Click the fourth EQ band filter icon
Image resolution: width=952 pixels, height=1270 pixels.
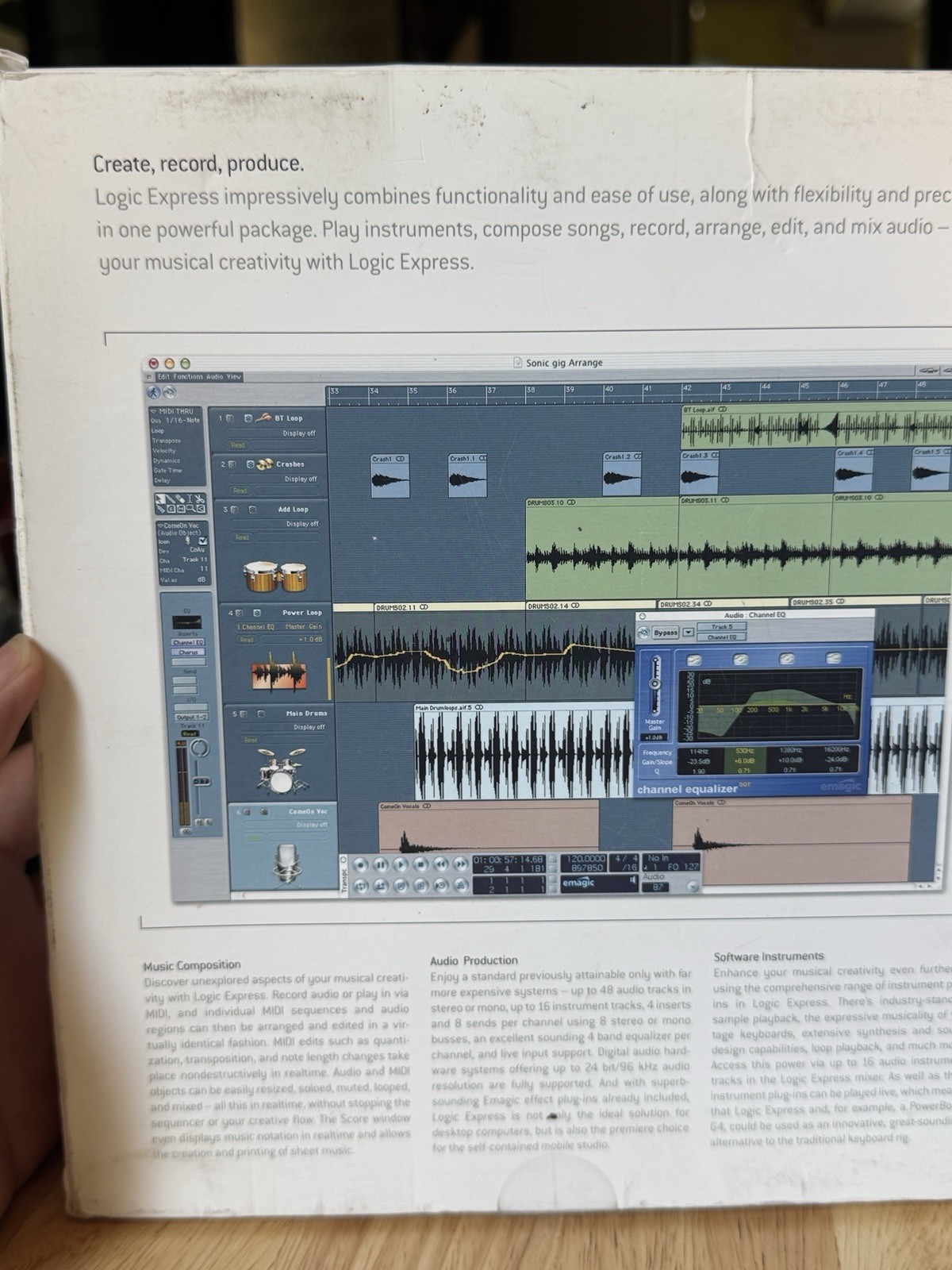coord(833,658)
